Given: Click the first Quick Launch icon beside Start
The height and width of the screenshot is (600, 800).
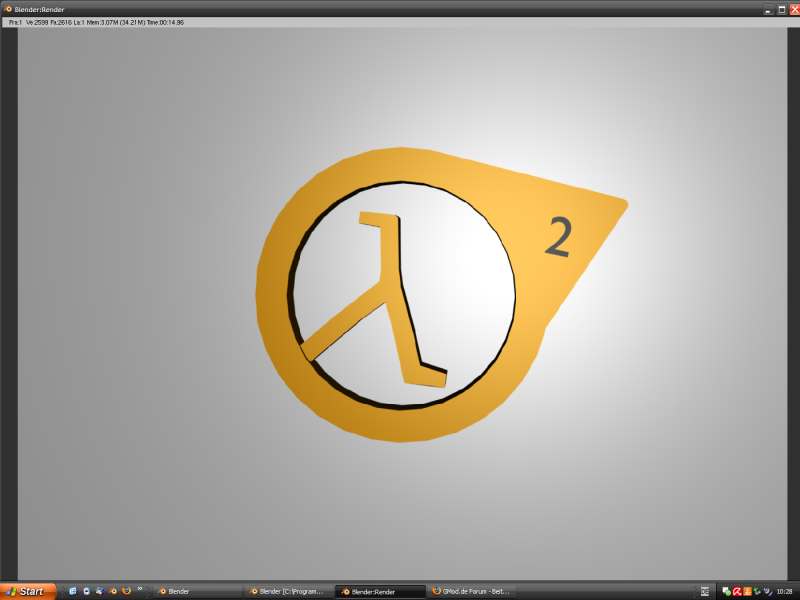Looking at the screenshot, I should [73, 591].
